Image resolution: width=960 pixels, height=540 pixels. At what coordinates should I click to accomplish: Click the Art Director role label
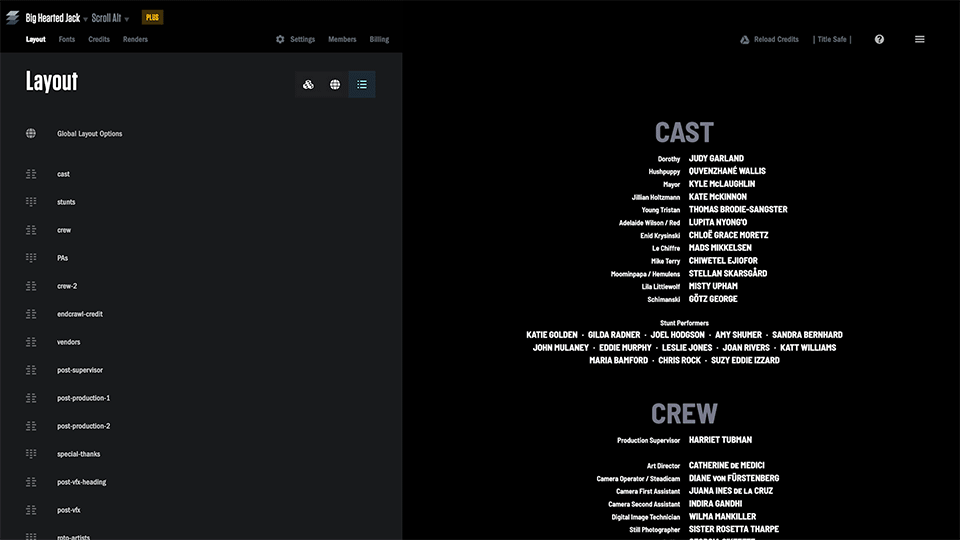663,466
